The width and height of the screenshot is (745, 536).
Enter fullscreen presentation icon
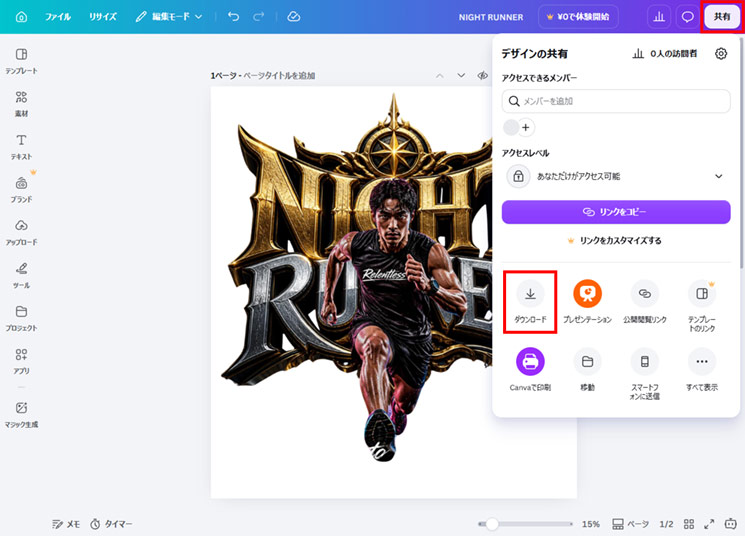pyautogui.click(x=709, y=524)
